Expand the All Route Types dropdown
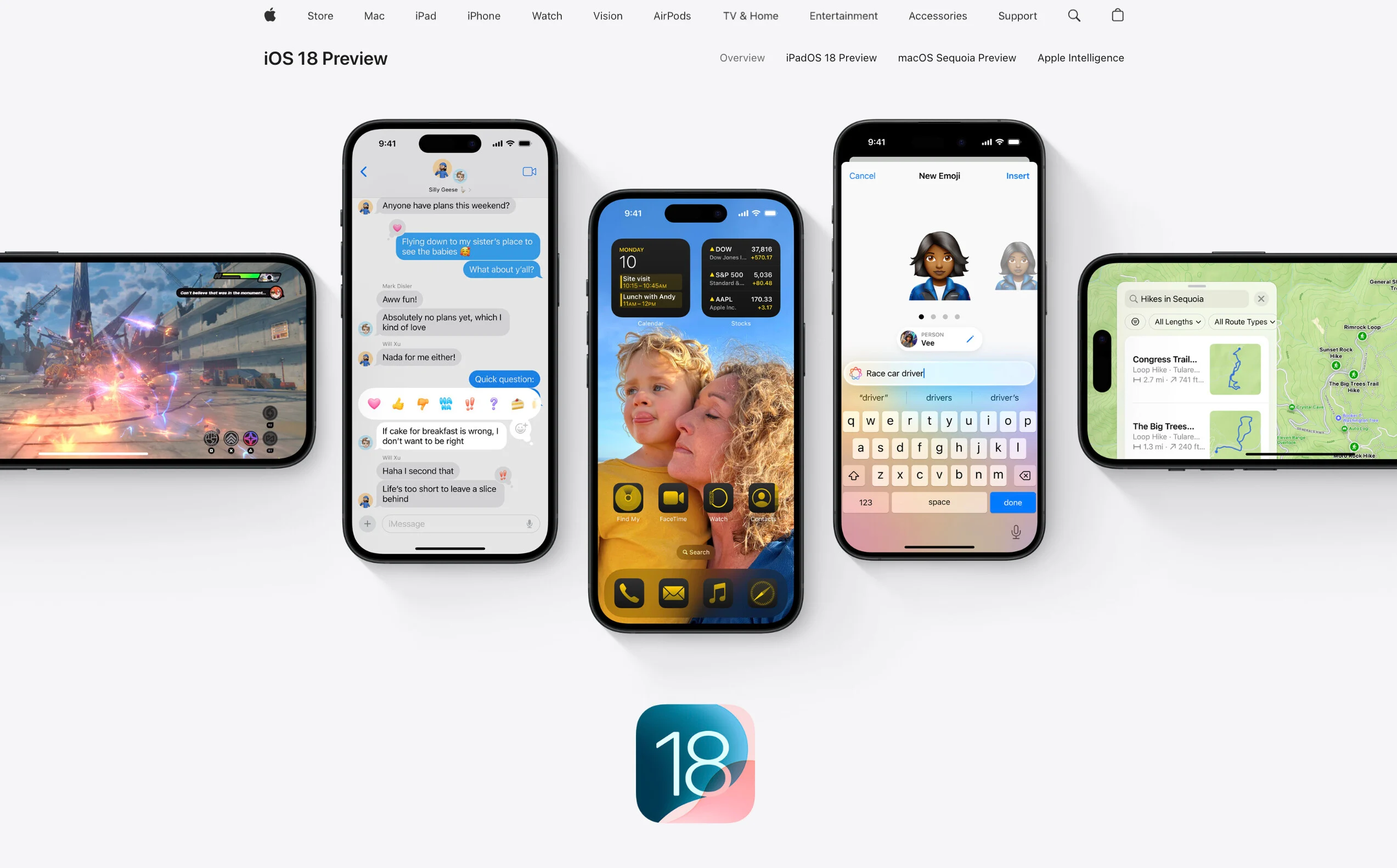Viewport: 1397px width, 868px height. pos(1243,321)
